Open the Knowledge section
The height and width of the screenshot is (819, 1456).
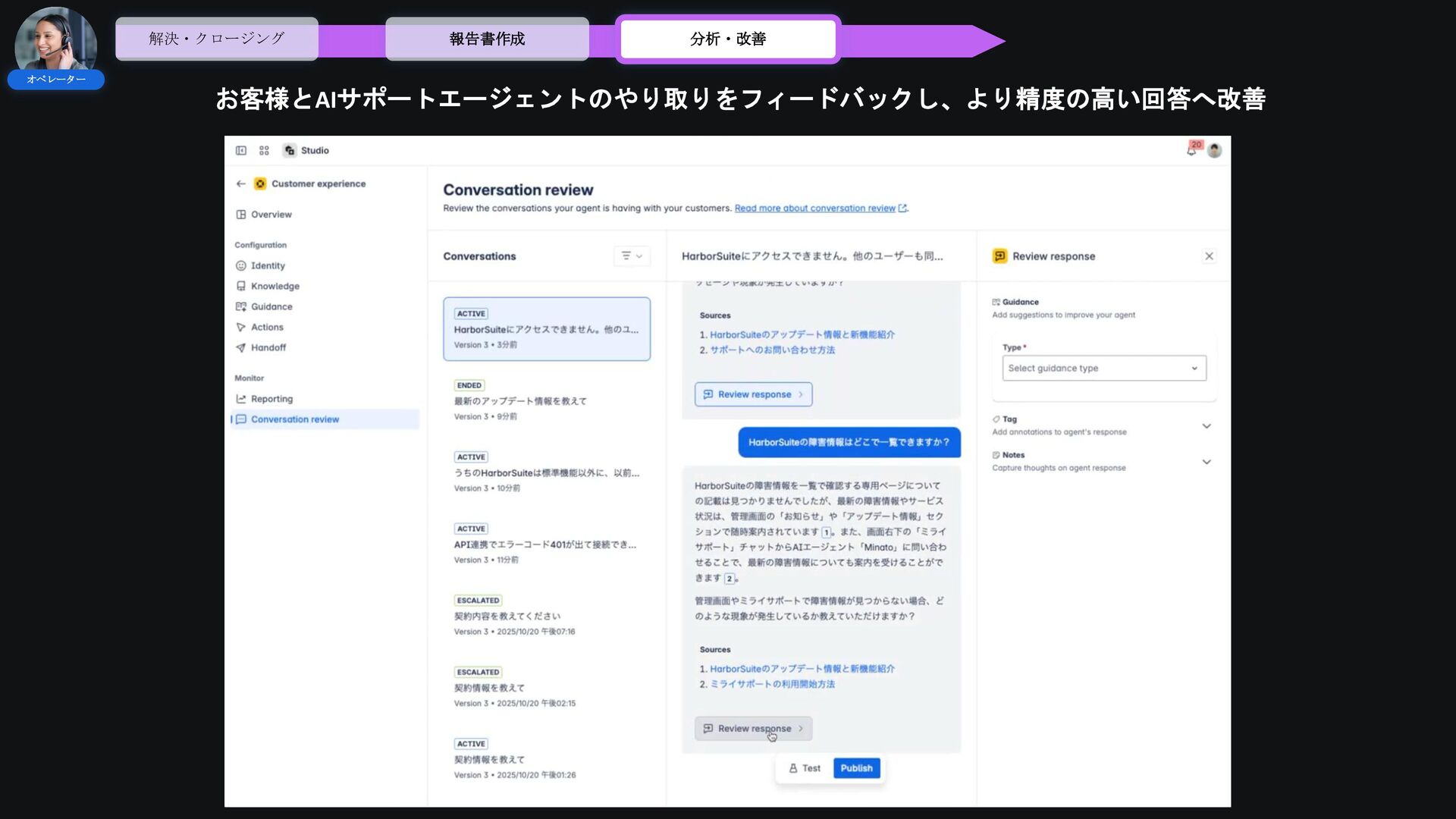tap(275, 286)
